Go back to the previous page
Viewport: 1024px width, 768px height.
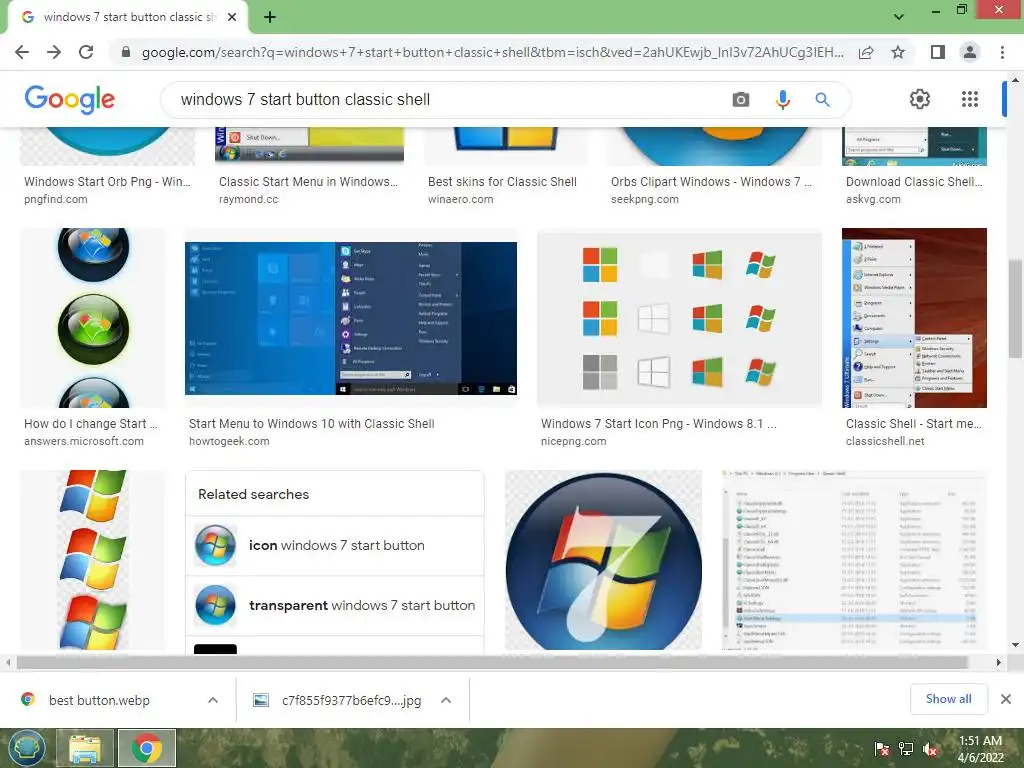tap(22, 52)
